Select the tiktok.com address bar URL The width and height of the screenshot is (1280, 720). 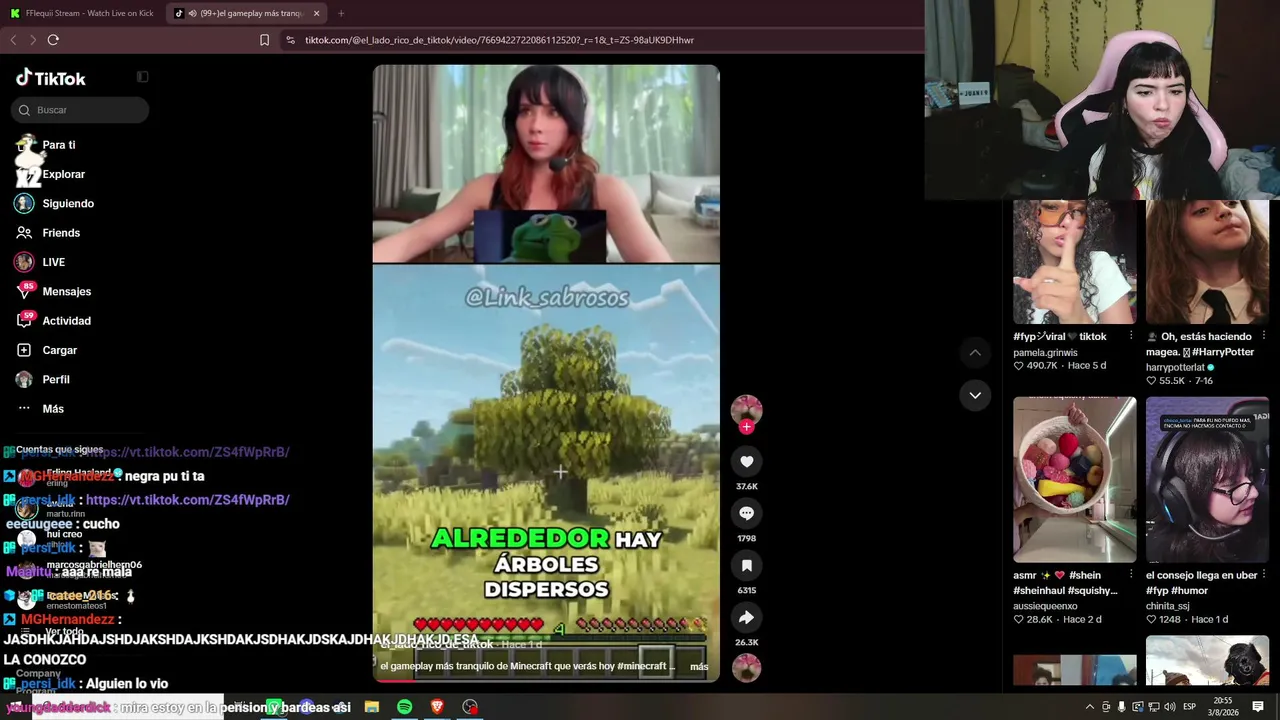coord(499,40)
